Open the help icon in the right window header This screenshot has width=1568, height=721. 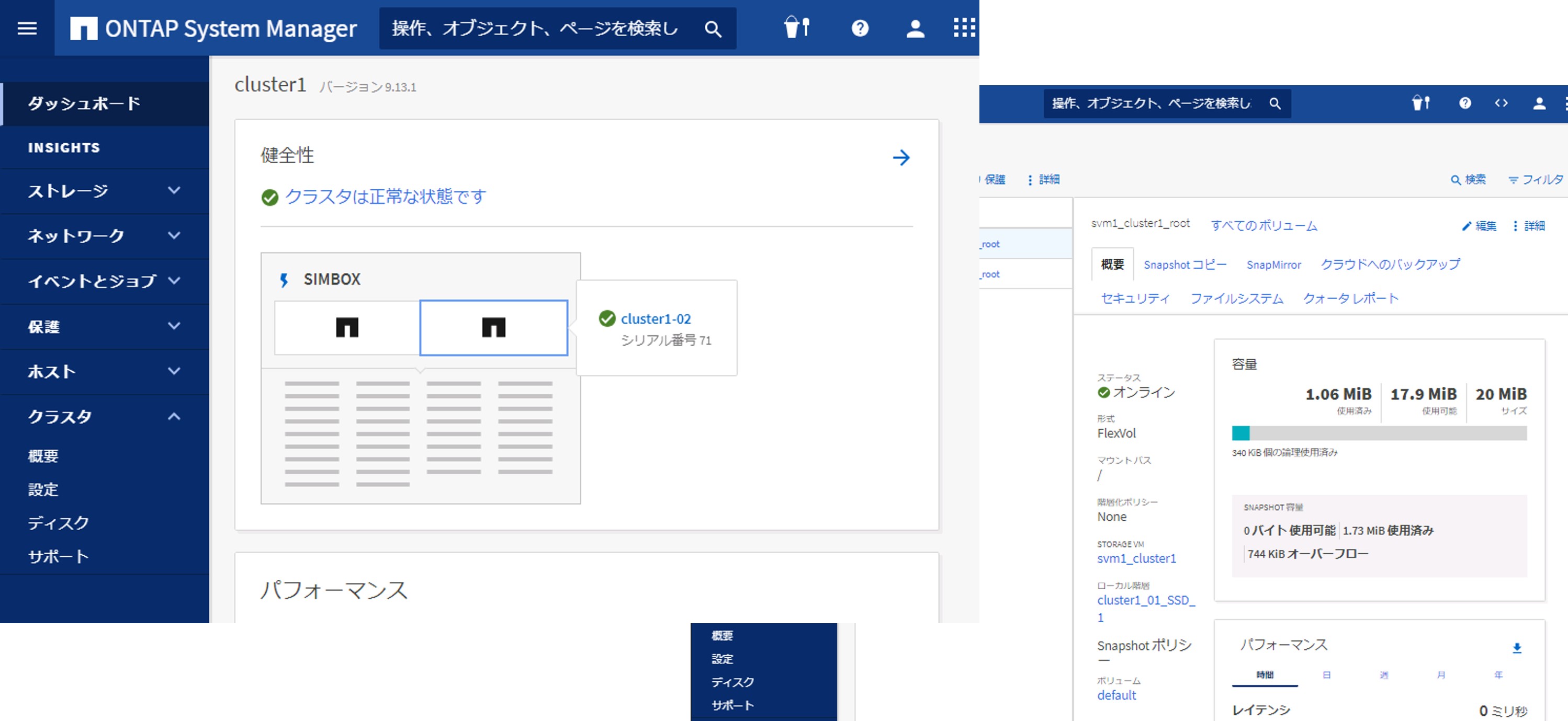[x=1465, y=103]
